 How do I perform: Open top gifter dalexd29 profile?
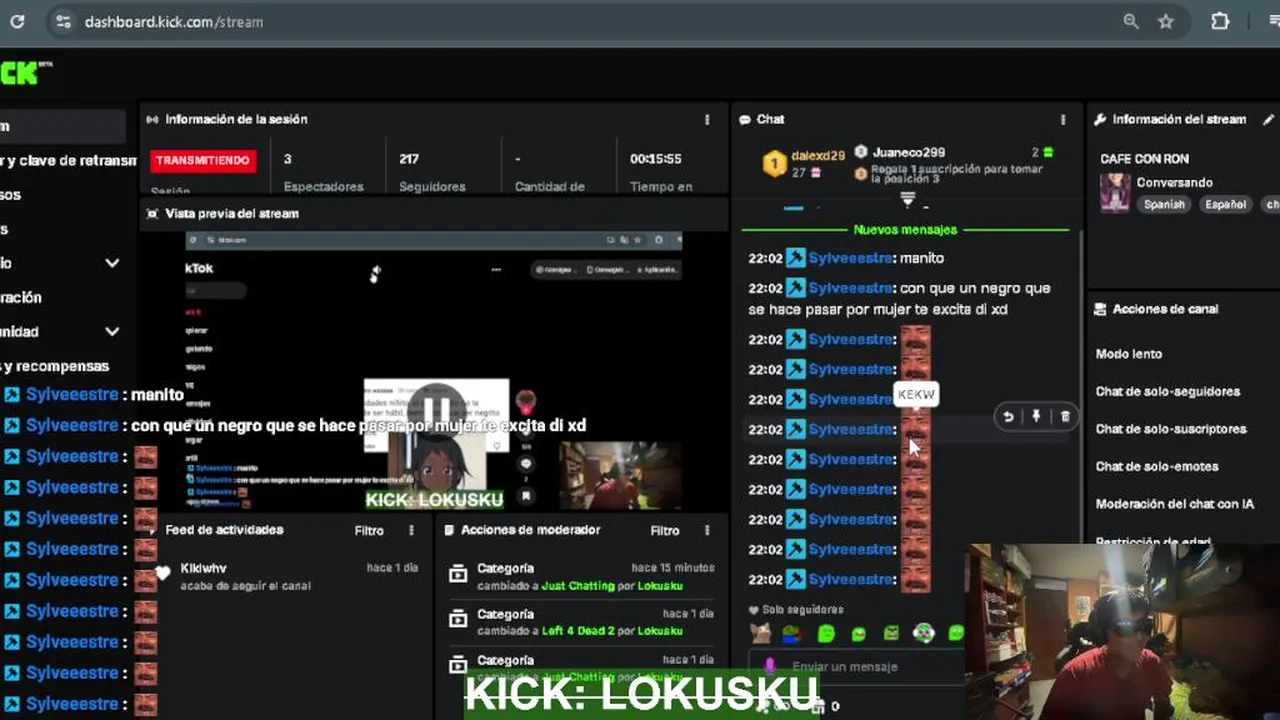point(817,156)
